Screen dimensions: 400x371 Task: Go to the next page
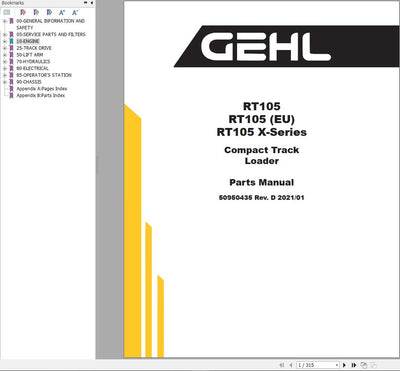coord(344,365)
